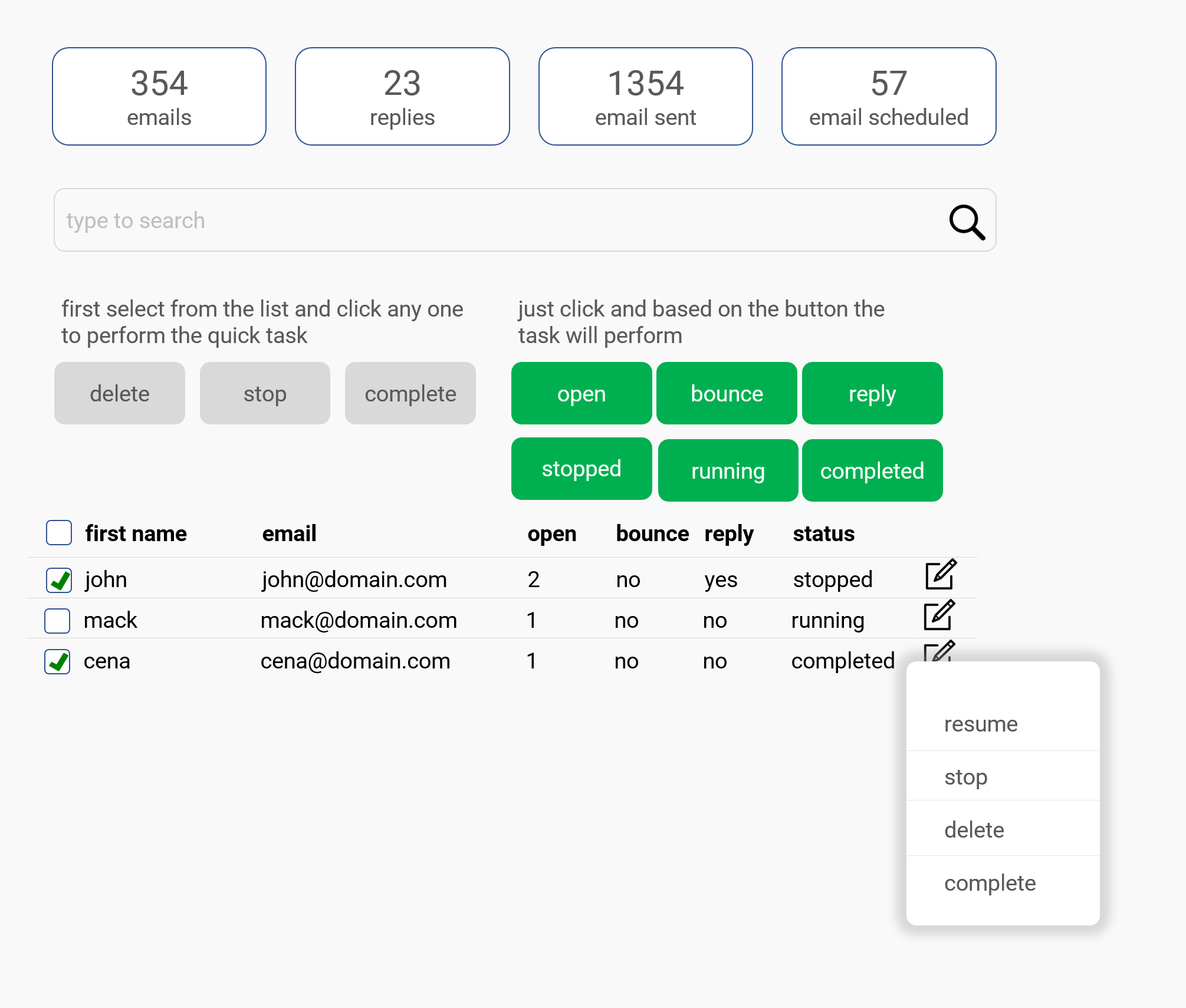
Task: Toggle the select-all checkbox in the header
Action: tap(59, 533)
